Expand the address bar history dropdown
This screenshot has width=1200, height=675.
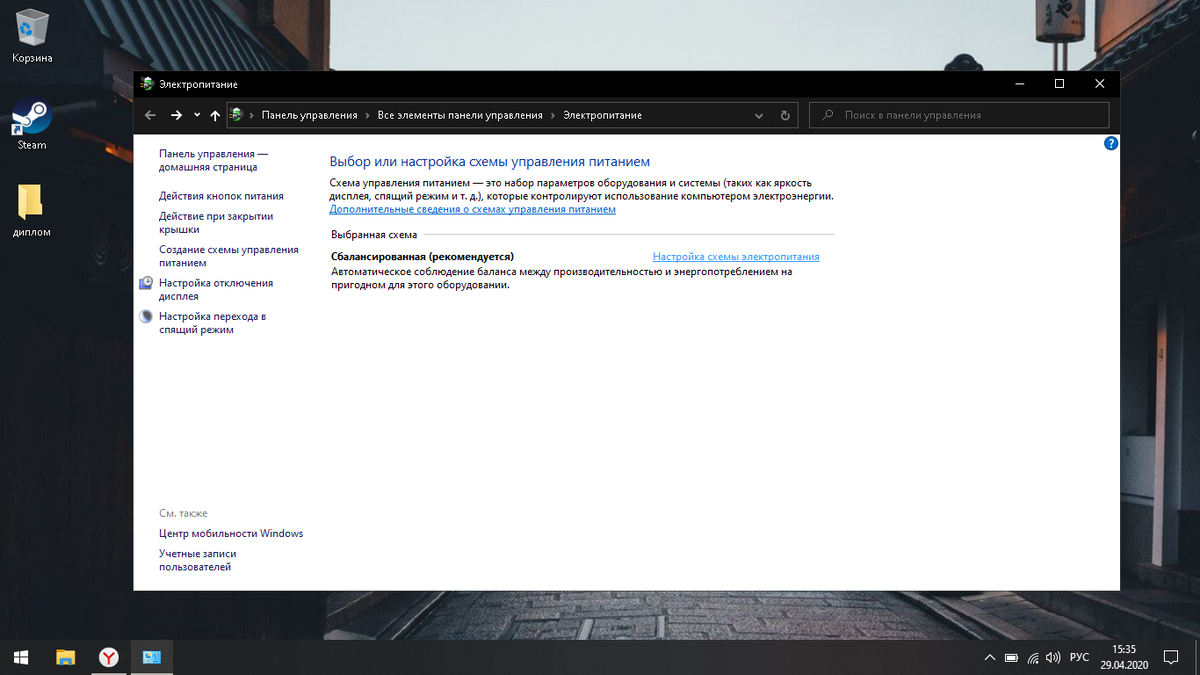point(759,115)
